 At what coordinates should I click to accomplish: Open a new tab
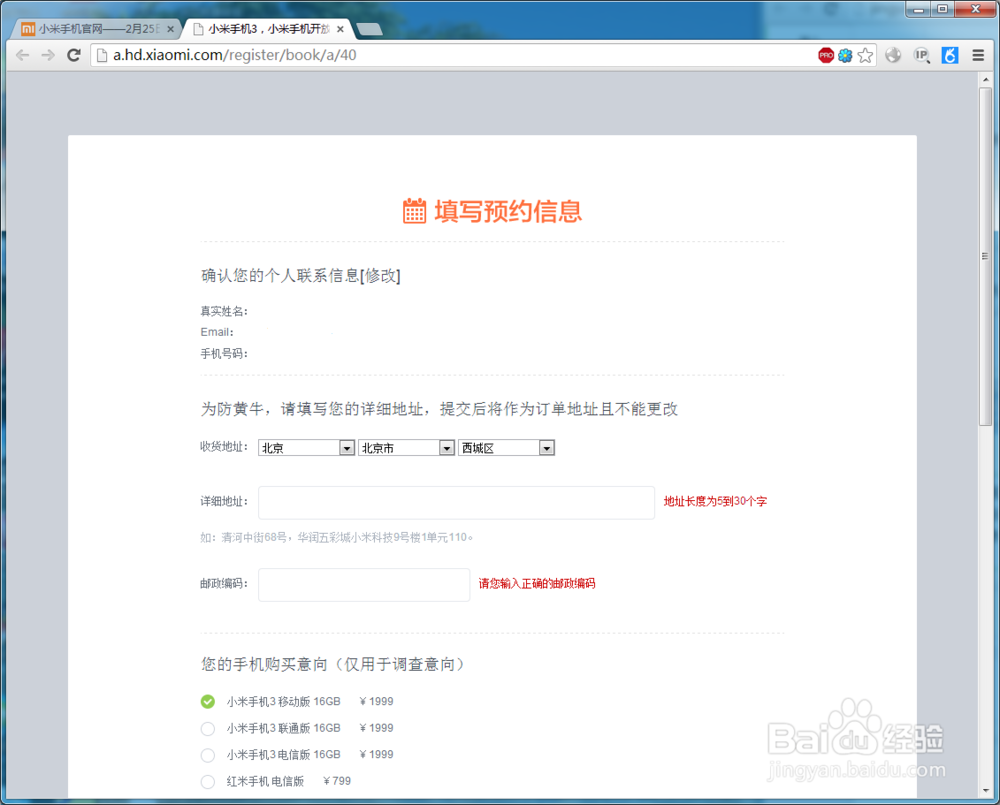369,29
